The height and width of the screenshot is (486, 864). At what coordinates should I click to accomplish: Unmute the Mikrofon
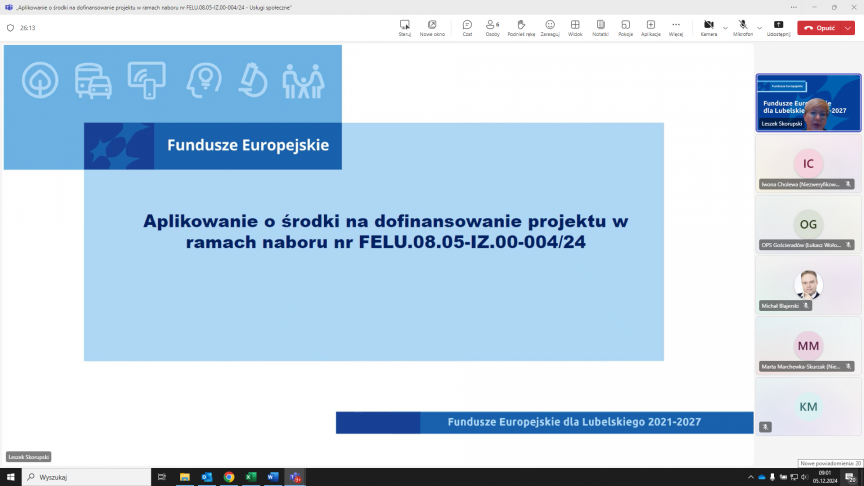pyautogui.click(x=743, y=28)
